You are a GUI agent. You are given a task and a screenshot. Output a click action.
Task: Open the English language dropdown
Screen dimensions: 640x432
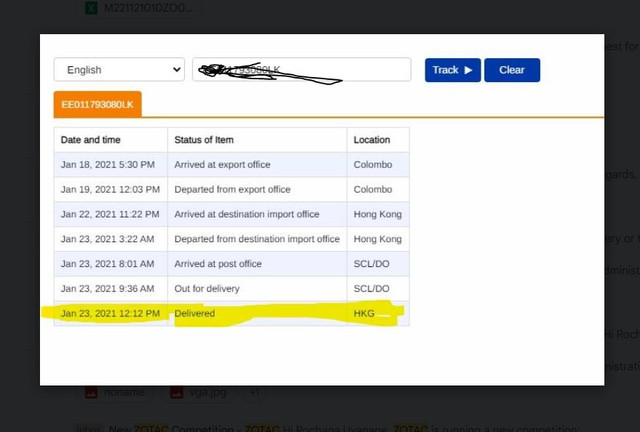(119, 70)
